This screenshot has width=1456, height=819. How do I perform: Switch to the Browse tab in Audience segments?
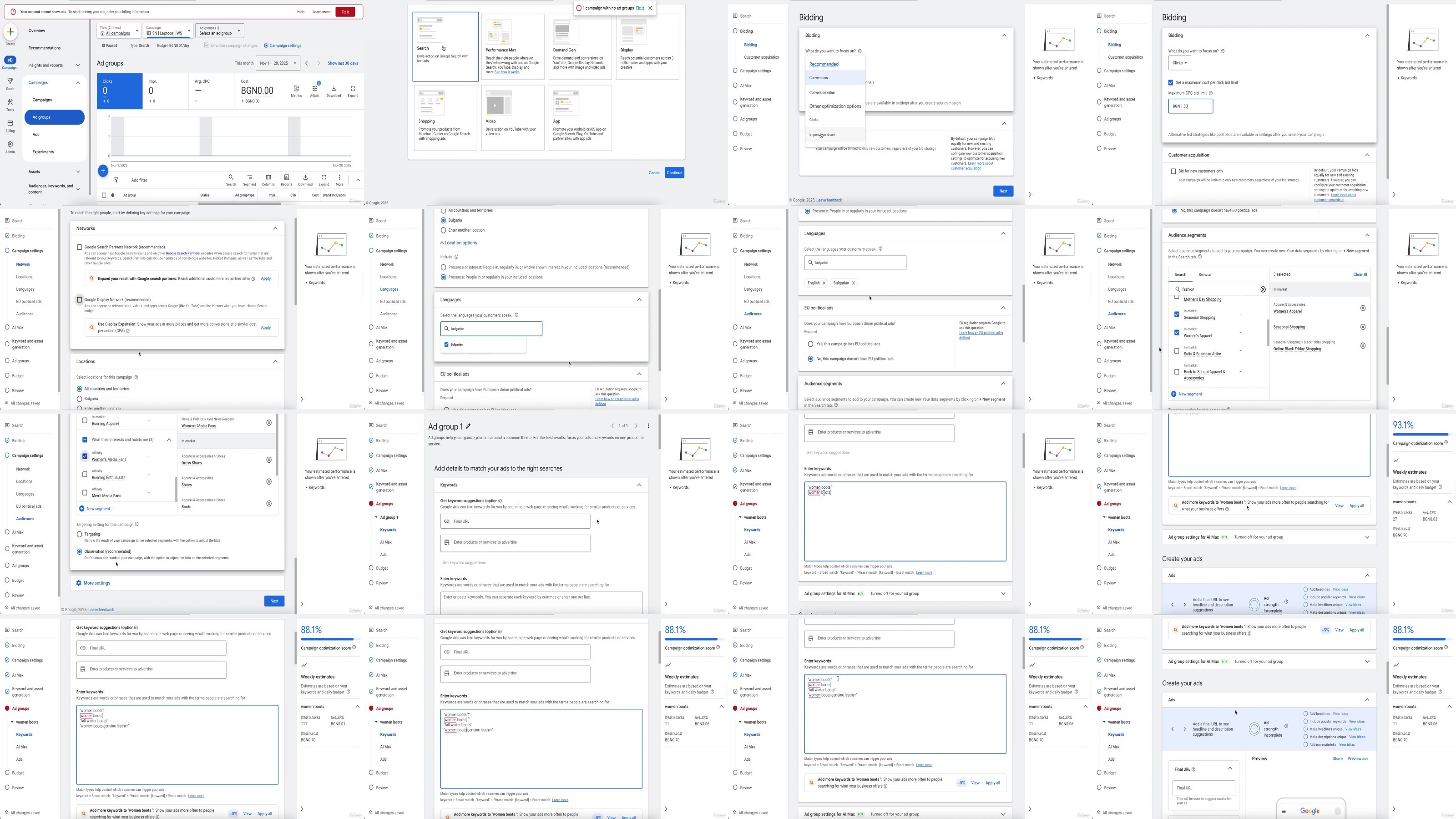pyautogui.click(x=1204, y=275)
